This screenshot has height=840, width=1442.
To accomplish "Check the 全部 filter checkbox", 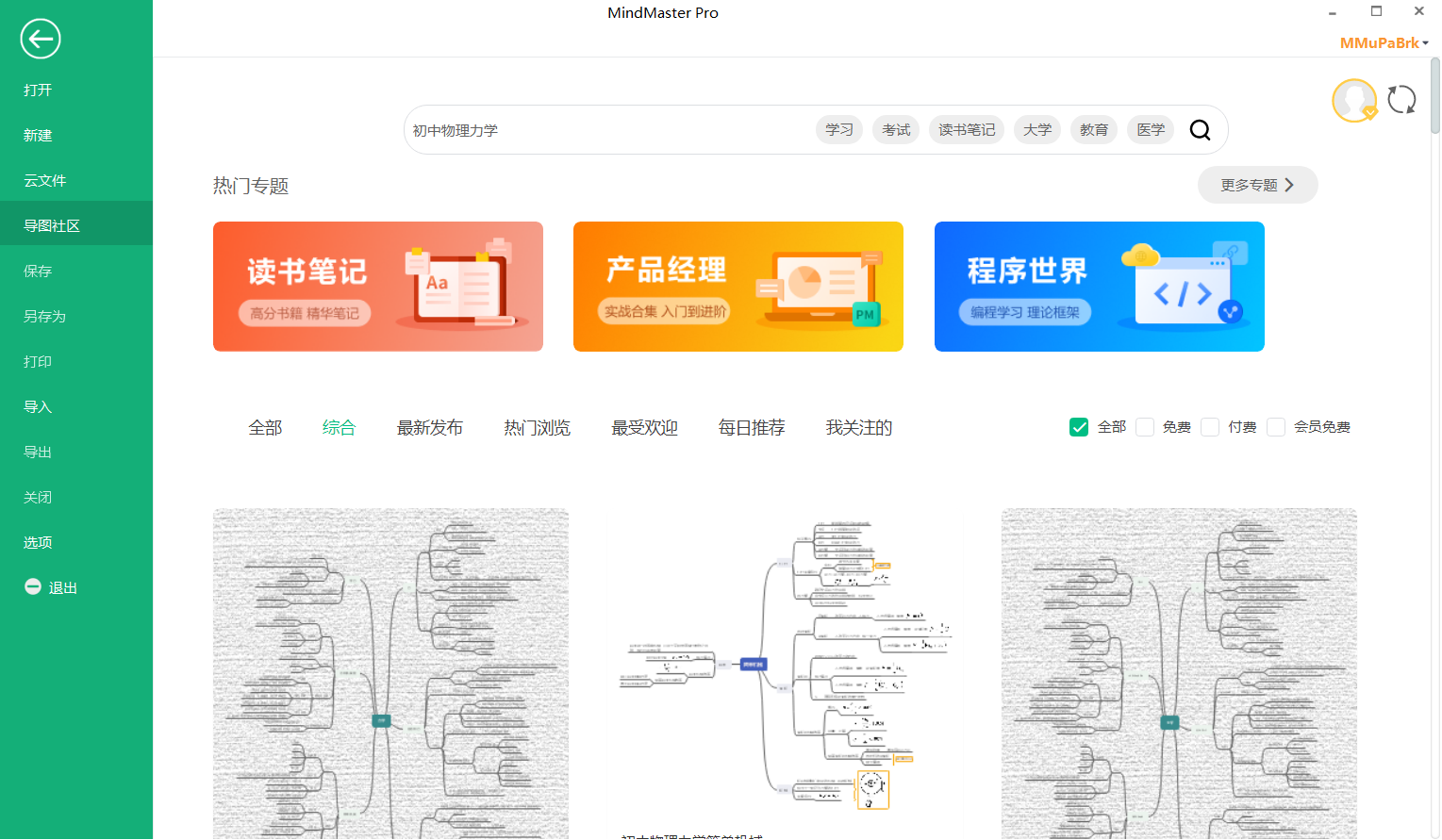I will tap(1079, 427).
